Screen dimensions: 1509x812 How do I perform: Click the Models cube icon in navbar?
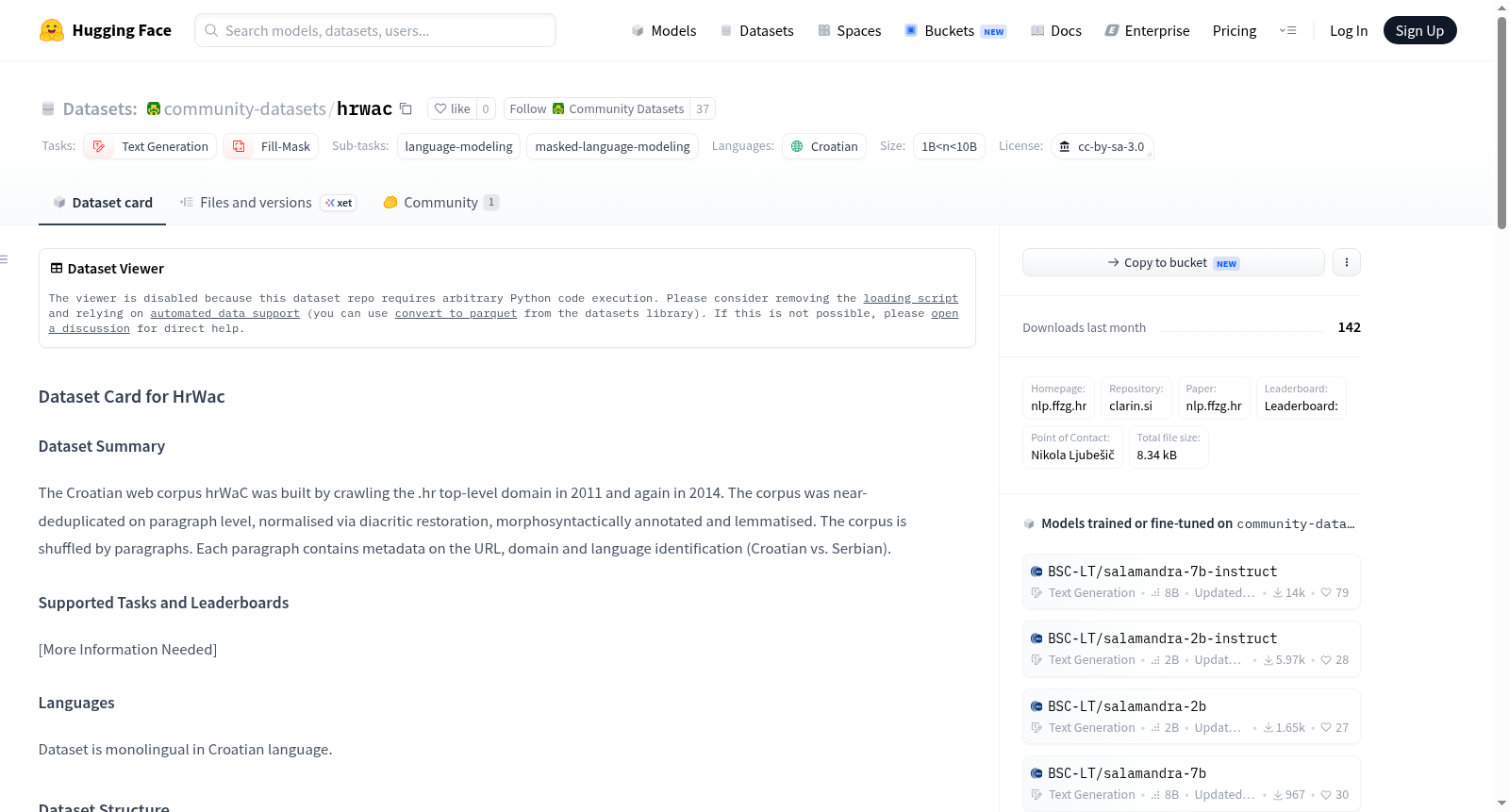(x=638, y=30)
